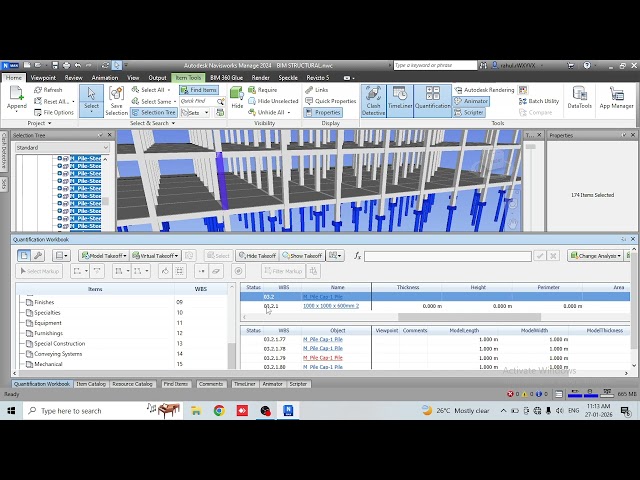Toggle the Properties window button
Viewport: 640px width, 480px height.
[323, 112]
